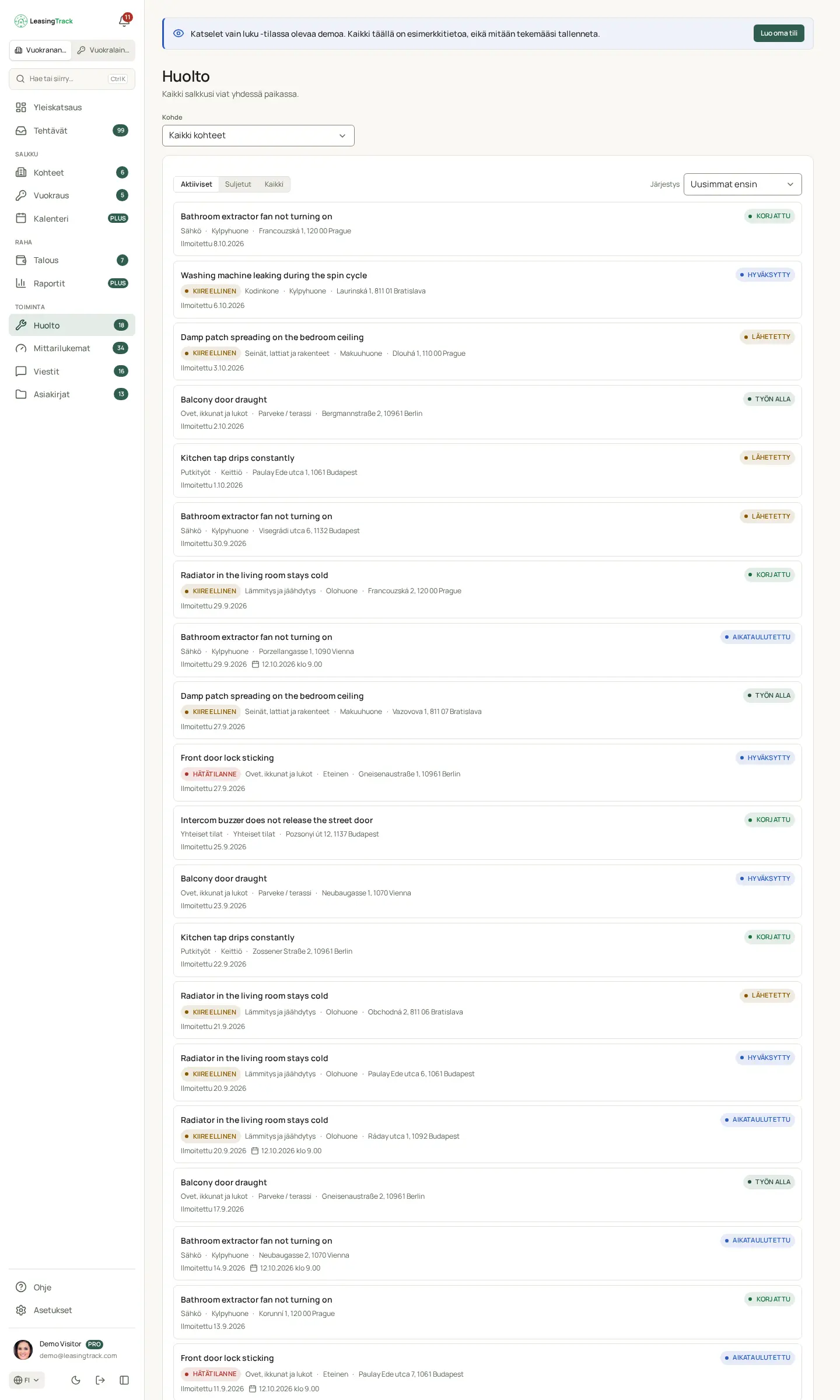Screen dimensions: 840x1400
Task: Collapse sidebar with panel icon
Action: (x=124, y=1380)
